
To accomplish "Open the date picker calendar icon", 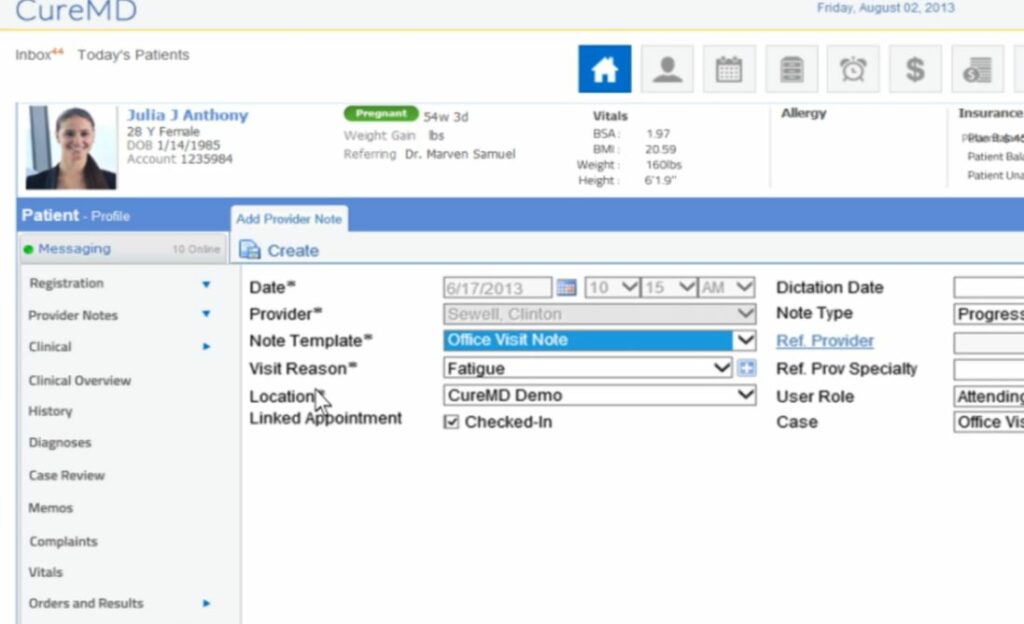I will click(x=566, y=287).
